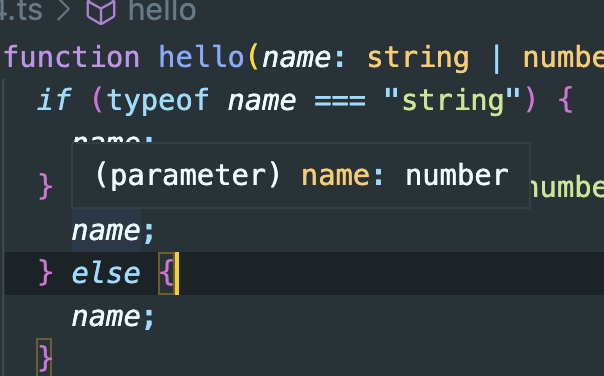Click the hover tooltip showing name: number
Viewport: 604px width, 376px height.
301,175
